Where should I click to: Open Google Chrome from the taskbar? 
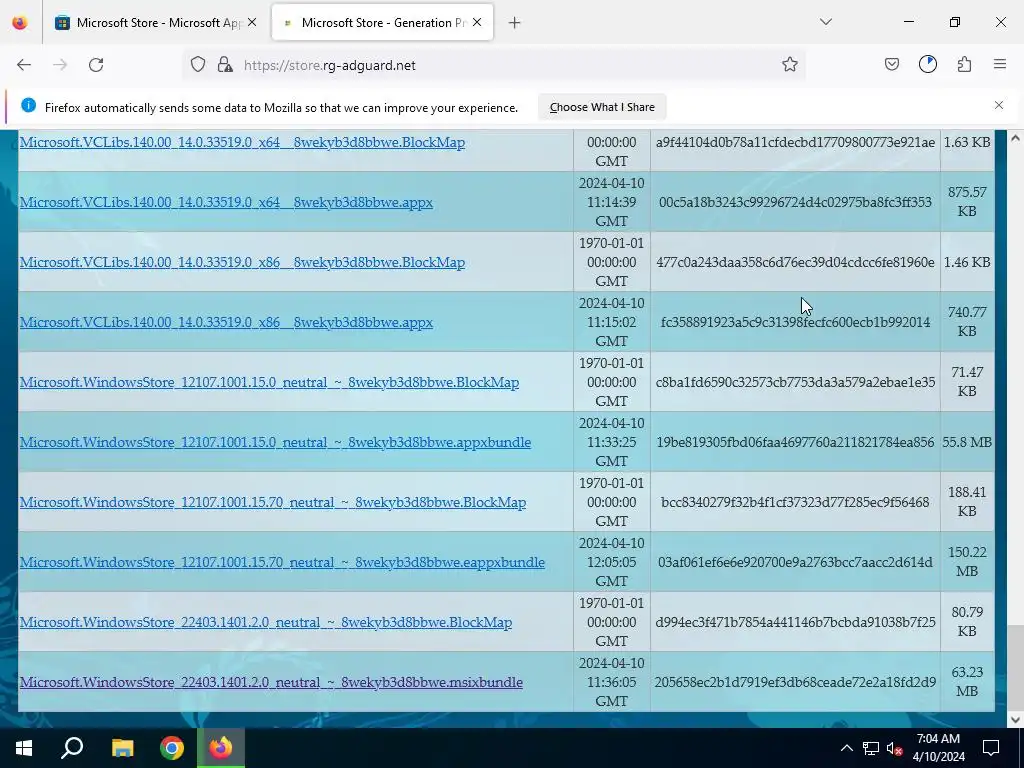click(172, 748)
